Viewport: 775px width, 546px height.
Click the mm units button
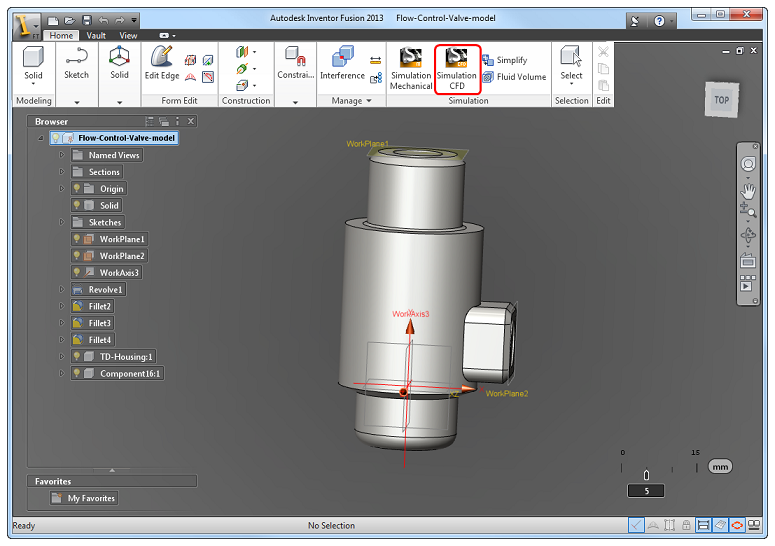(x=720, y=467)
